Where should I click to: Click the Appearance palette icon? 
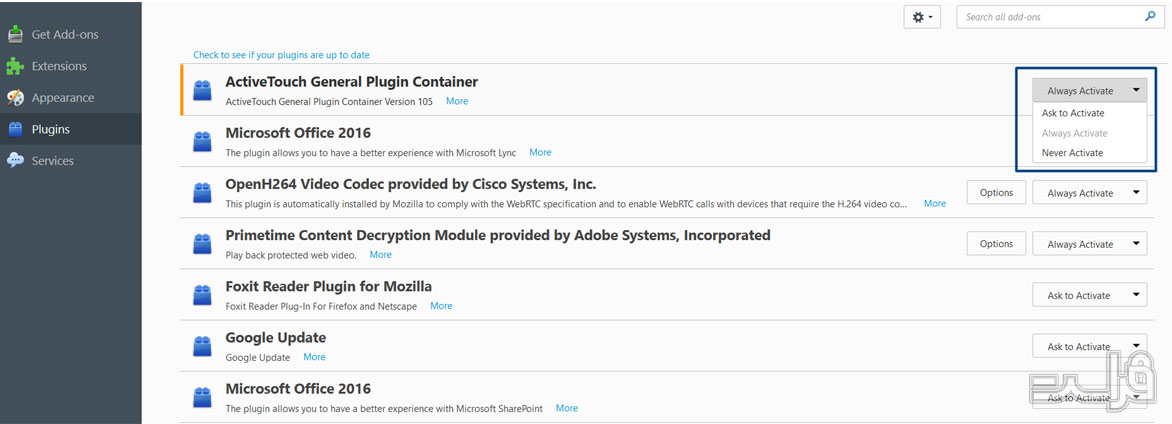pos(15,97)
